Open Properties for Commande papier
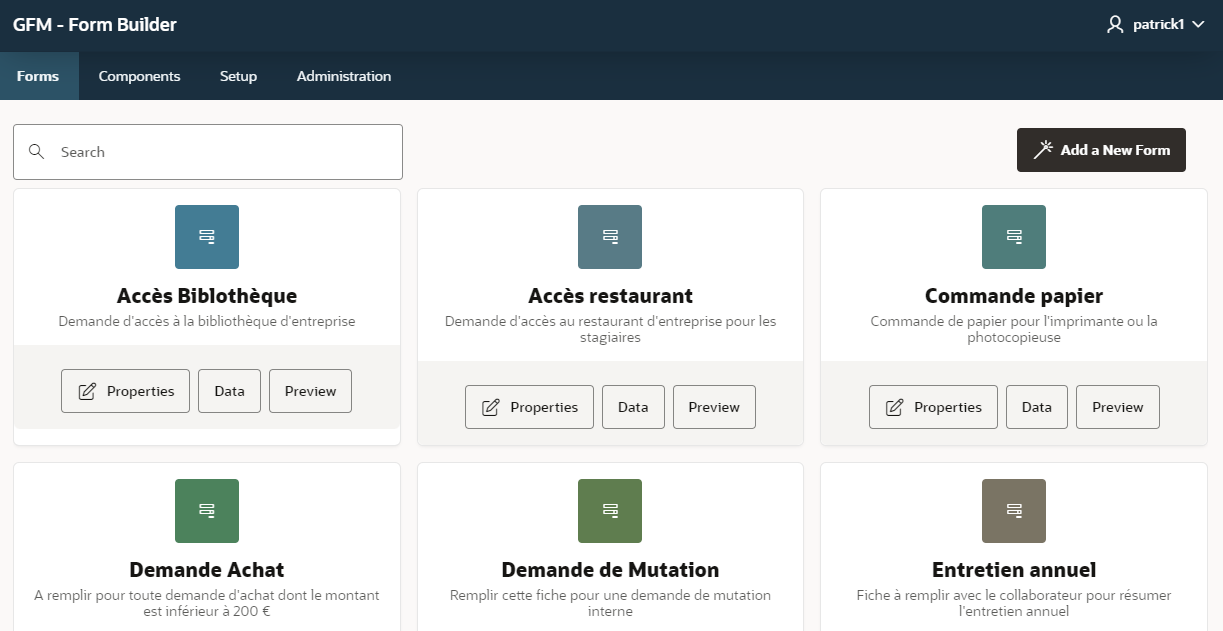This screenshot has width=1223, height=631. click(x=933, y=407)
